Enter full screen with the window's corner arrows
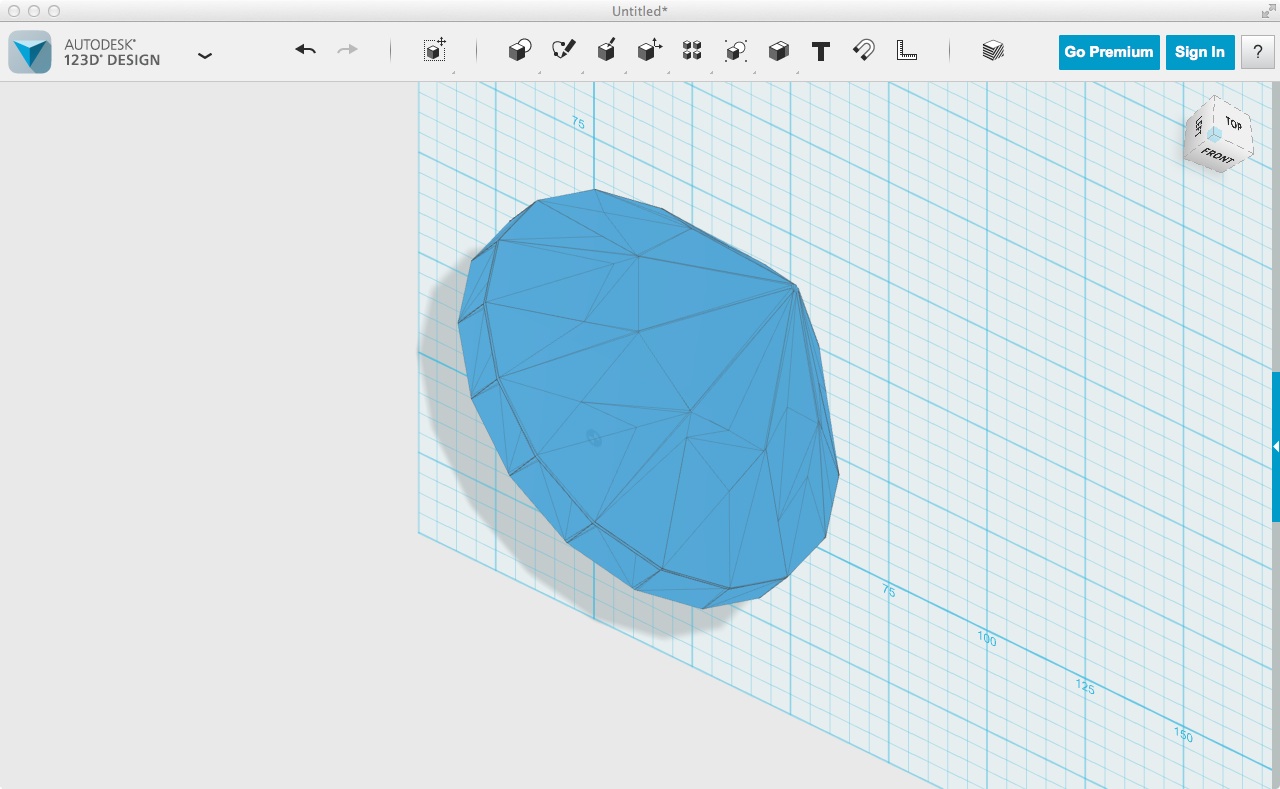Image resolution: width=1280 pixels, height=789 pixels. 1268,10
